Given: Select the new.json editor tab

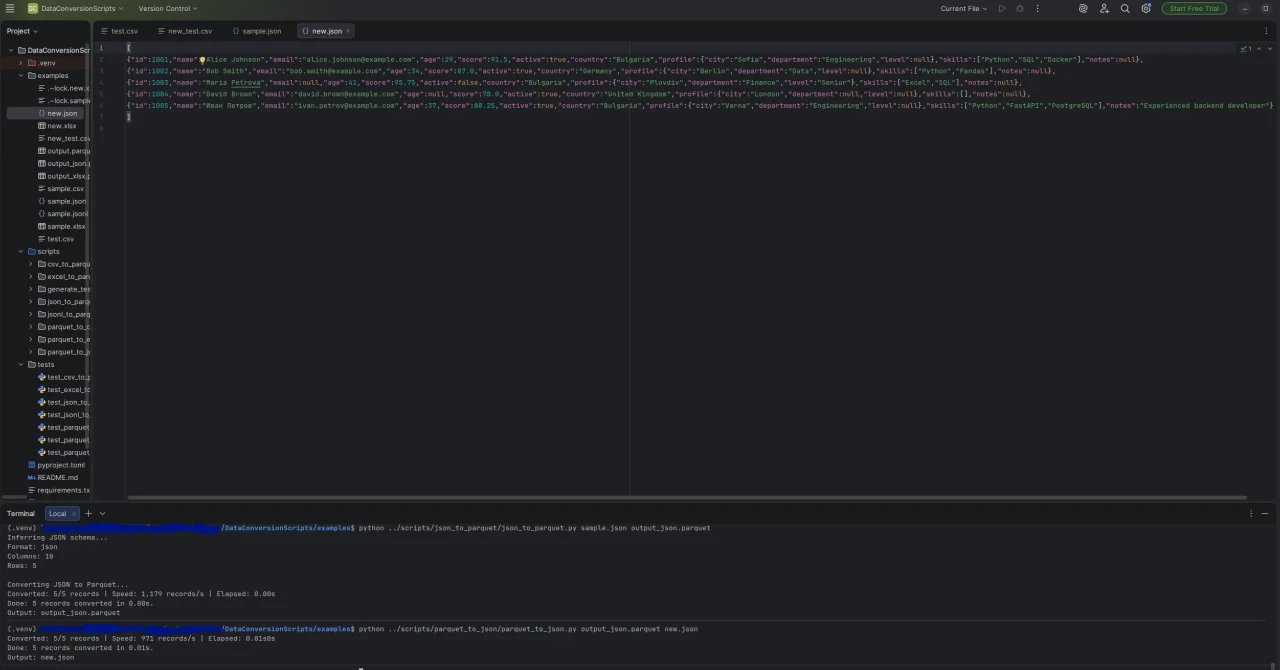Looking at the screenshot, I should click(325, 31).
